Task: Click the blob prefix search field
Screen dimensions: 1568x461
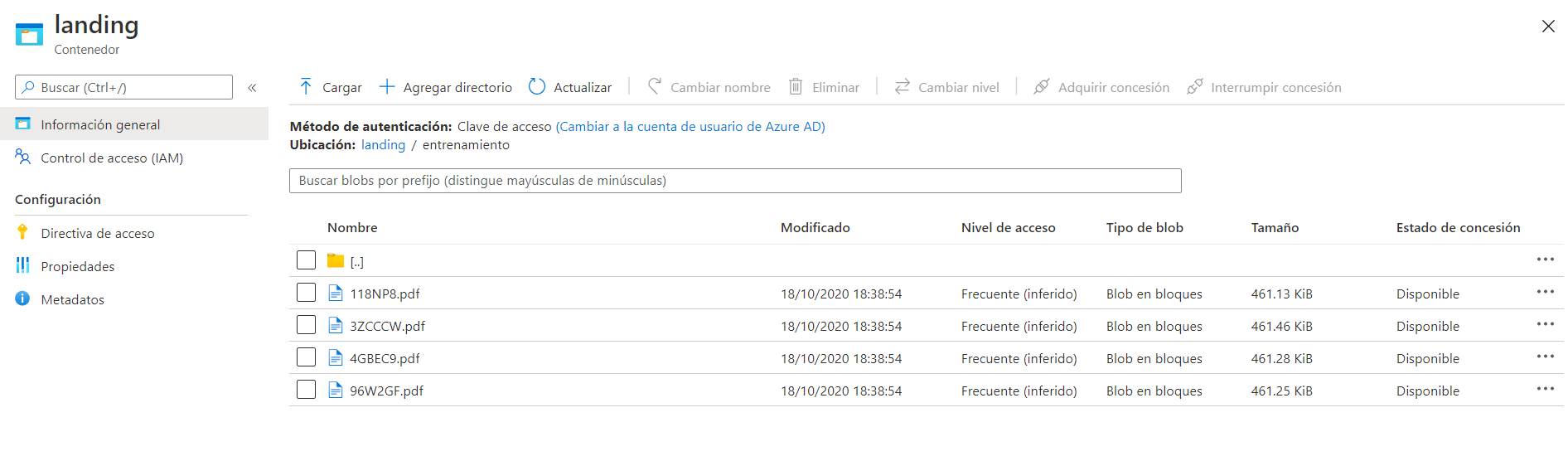Action: click(x=735, y=181)
